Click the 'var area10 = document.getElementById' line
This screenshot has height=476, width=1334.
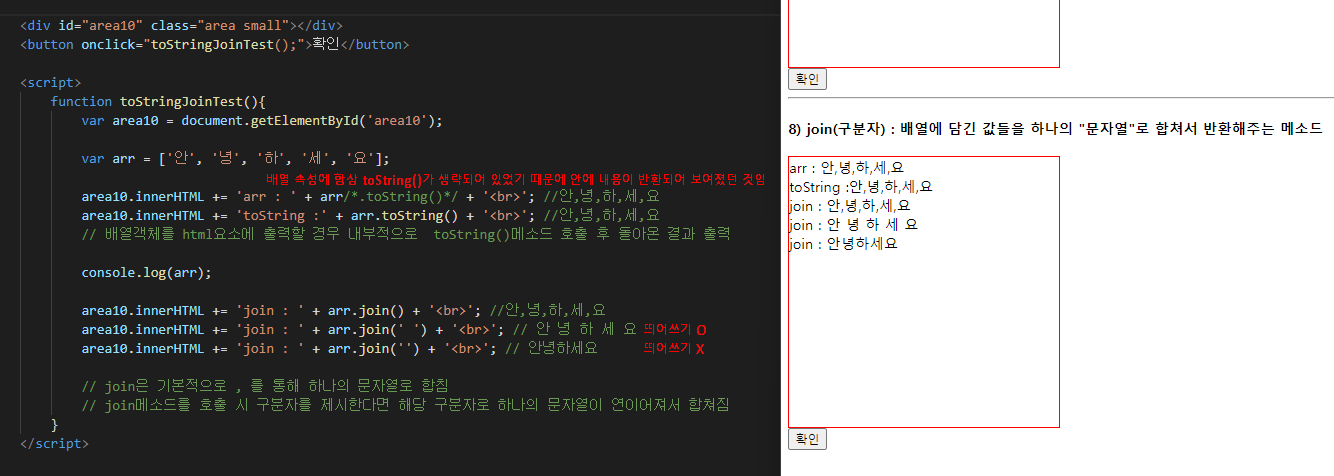[261, 120]
